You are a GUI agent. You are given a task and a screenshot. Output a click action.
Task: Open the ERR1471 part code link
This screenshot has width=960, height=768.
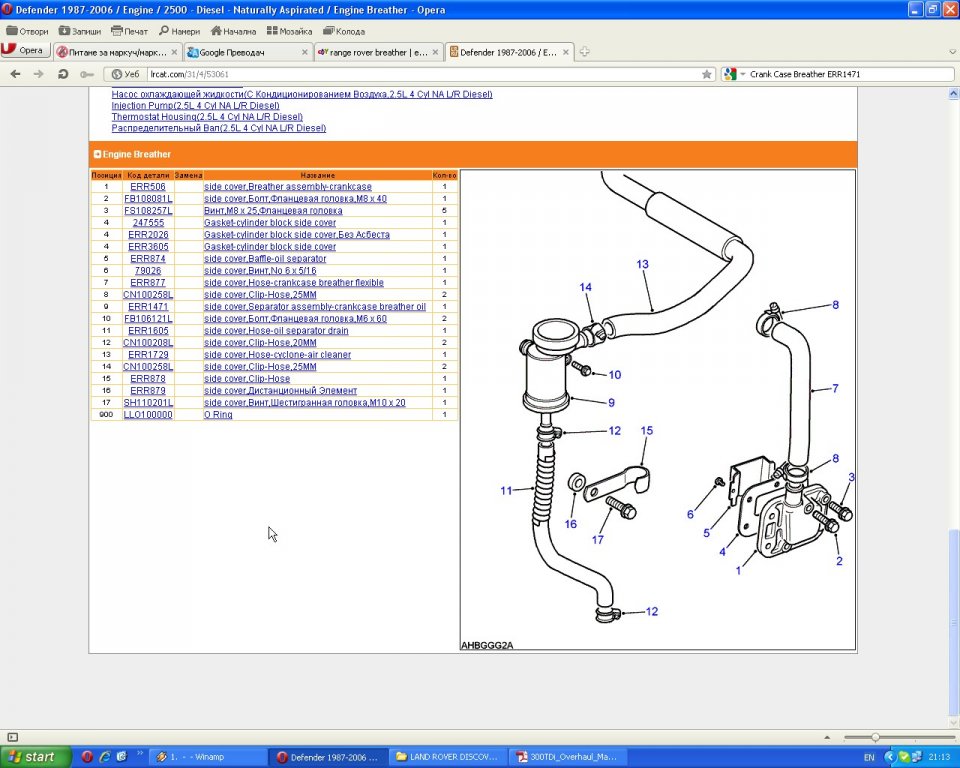tap(148, 307)
